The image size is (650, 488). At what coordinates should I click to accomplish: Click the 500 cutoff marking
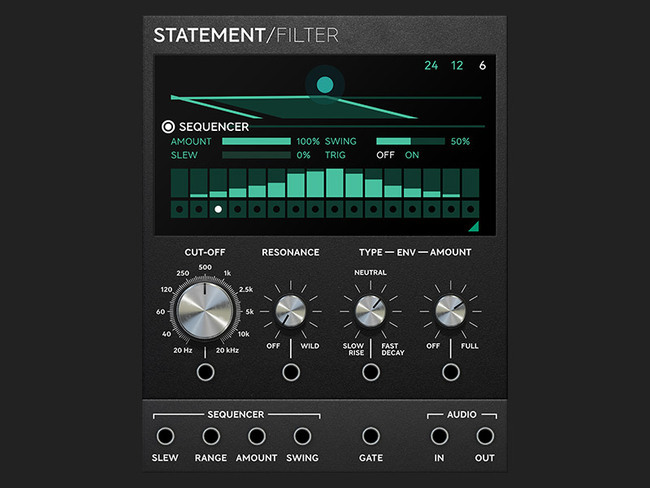point(205,267)
